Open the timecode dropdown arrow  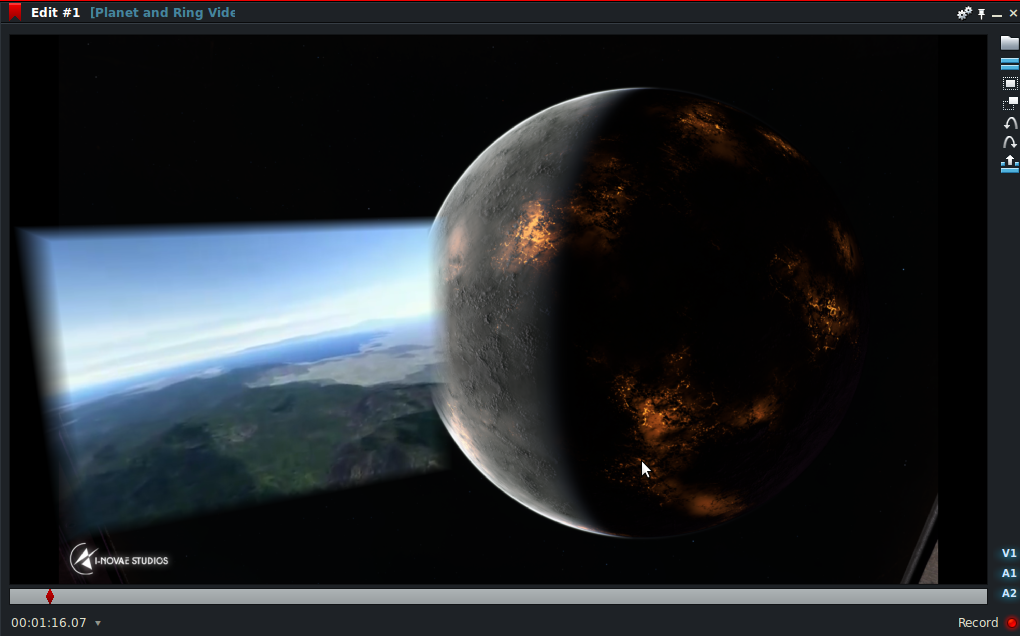pyautogui.click(x=98, y=623)
